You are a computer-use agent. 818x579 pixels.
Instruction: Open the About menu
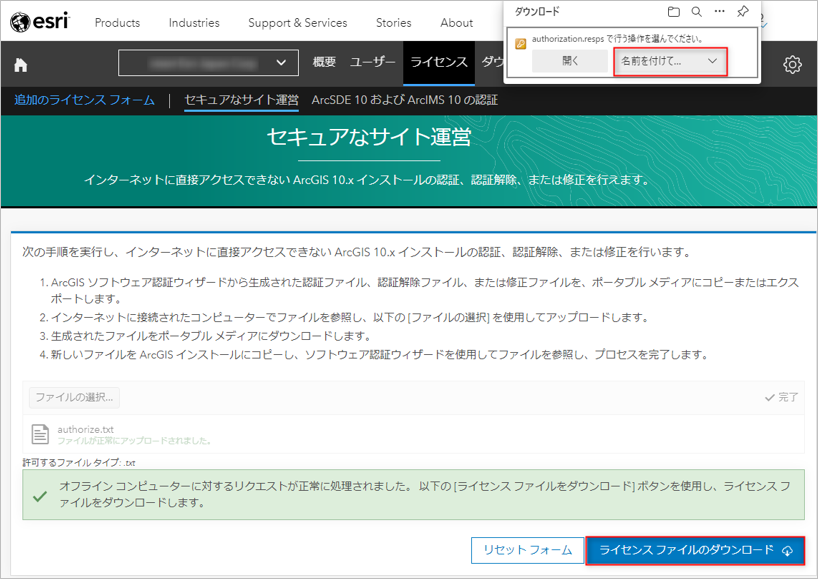[x=456, y=23]
